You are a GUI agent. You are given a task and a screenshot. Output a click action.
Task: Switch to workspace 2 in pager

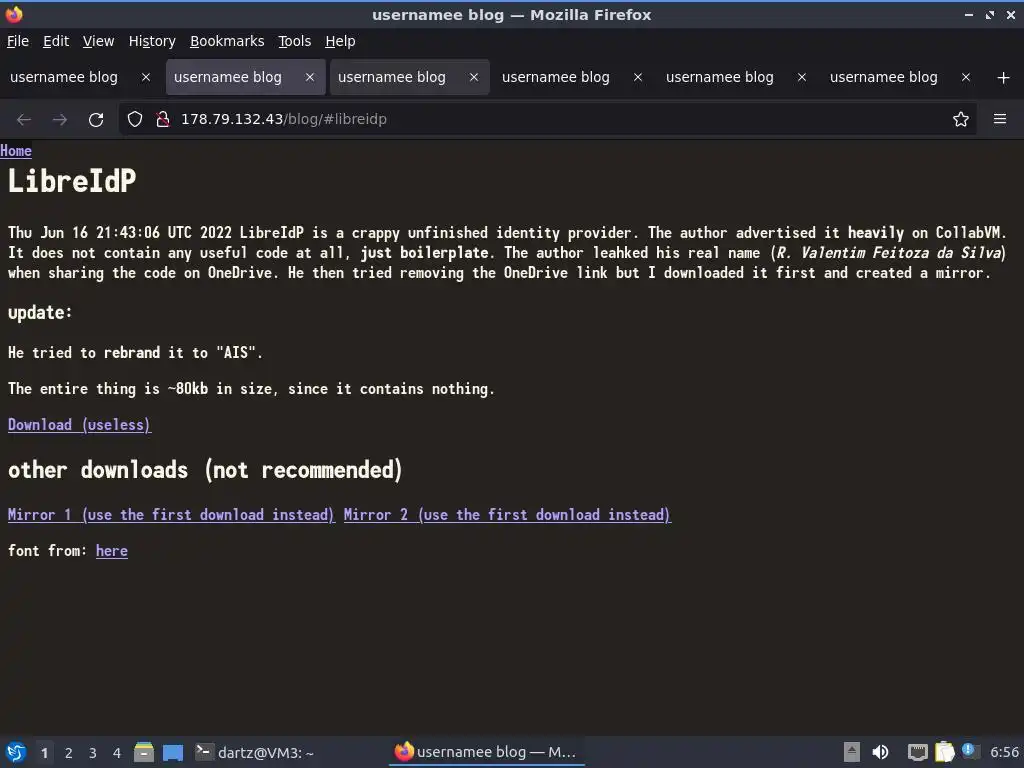coord(69,753)
